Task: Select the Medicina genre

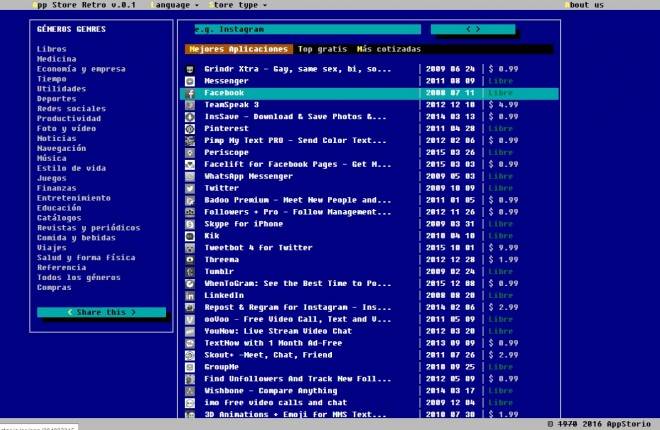Action: 56,59
